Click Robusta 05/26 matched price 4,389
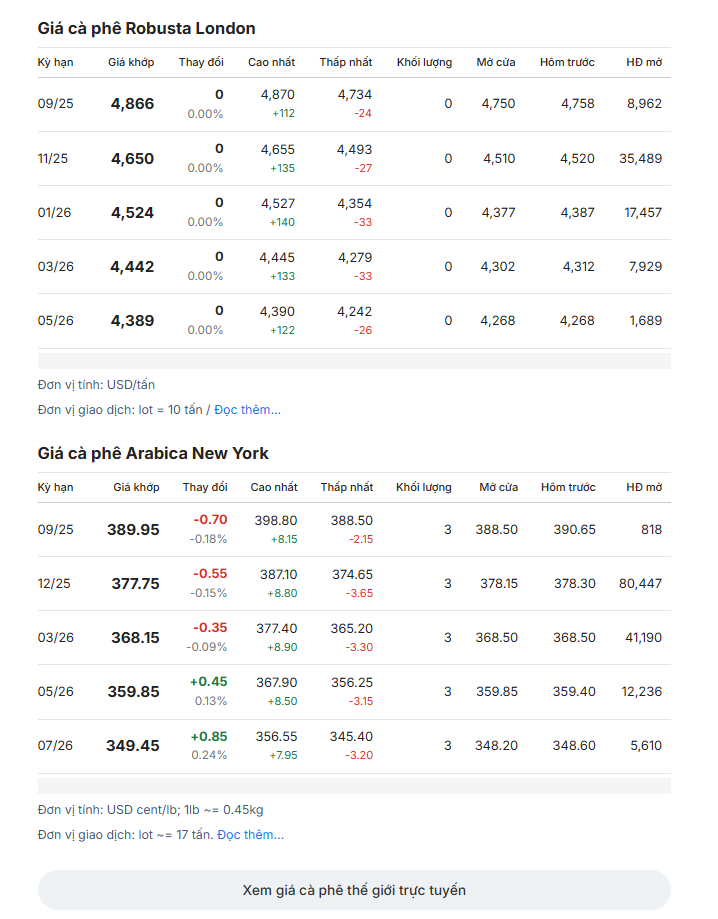Screen dimensions: 718x919 (132, 321)
